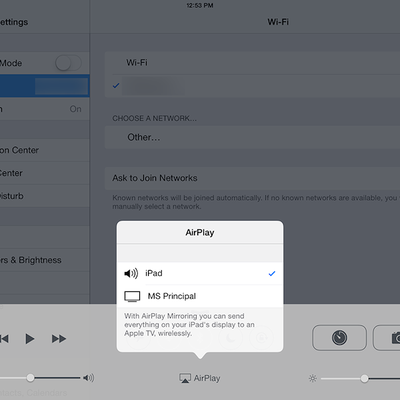The image size is (400, 400).
Task: Click the loud speaker icon by volume slider
Action: (88, 378)
